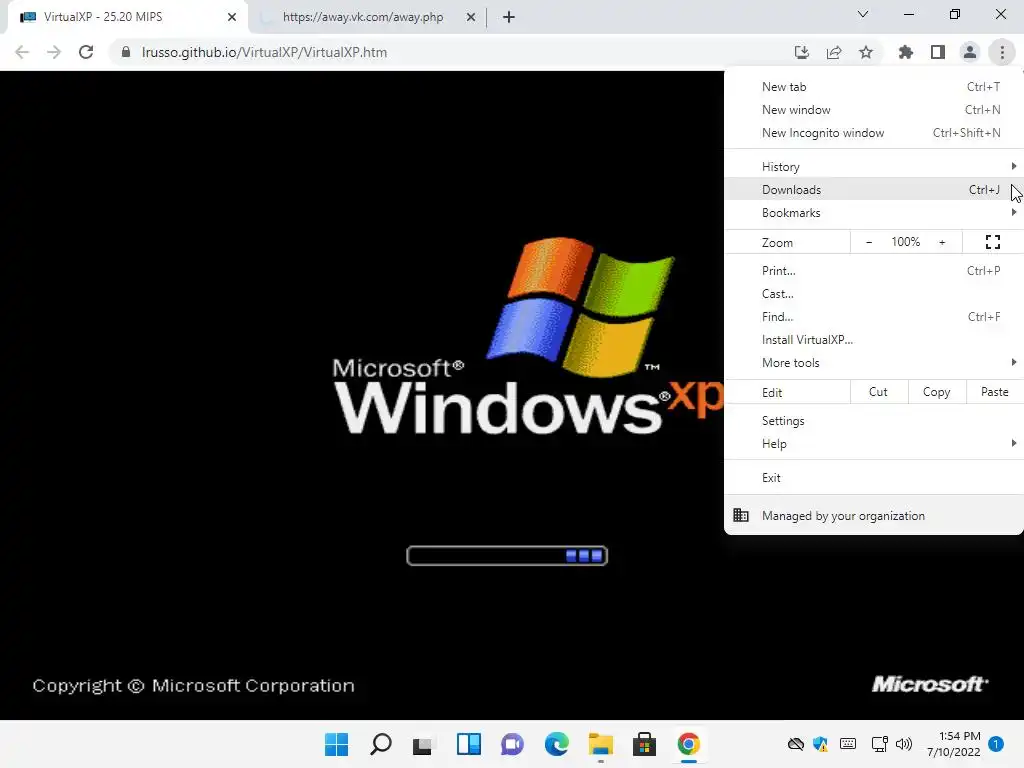The height and width of the screenshot is (768, 1024).
Task: Expand the Help submenu
Action: point(874,444)
